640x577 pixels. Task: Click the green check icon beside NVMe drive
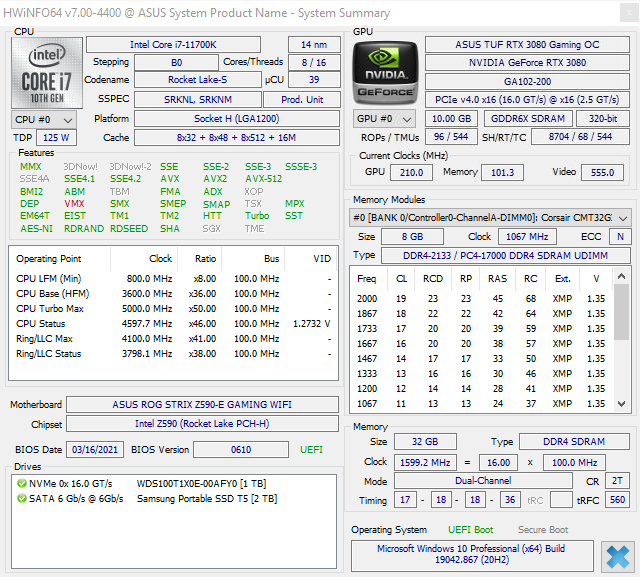point(22,484)
